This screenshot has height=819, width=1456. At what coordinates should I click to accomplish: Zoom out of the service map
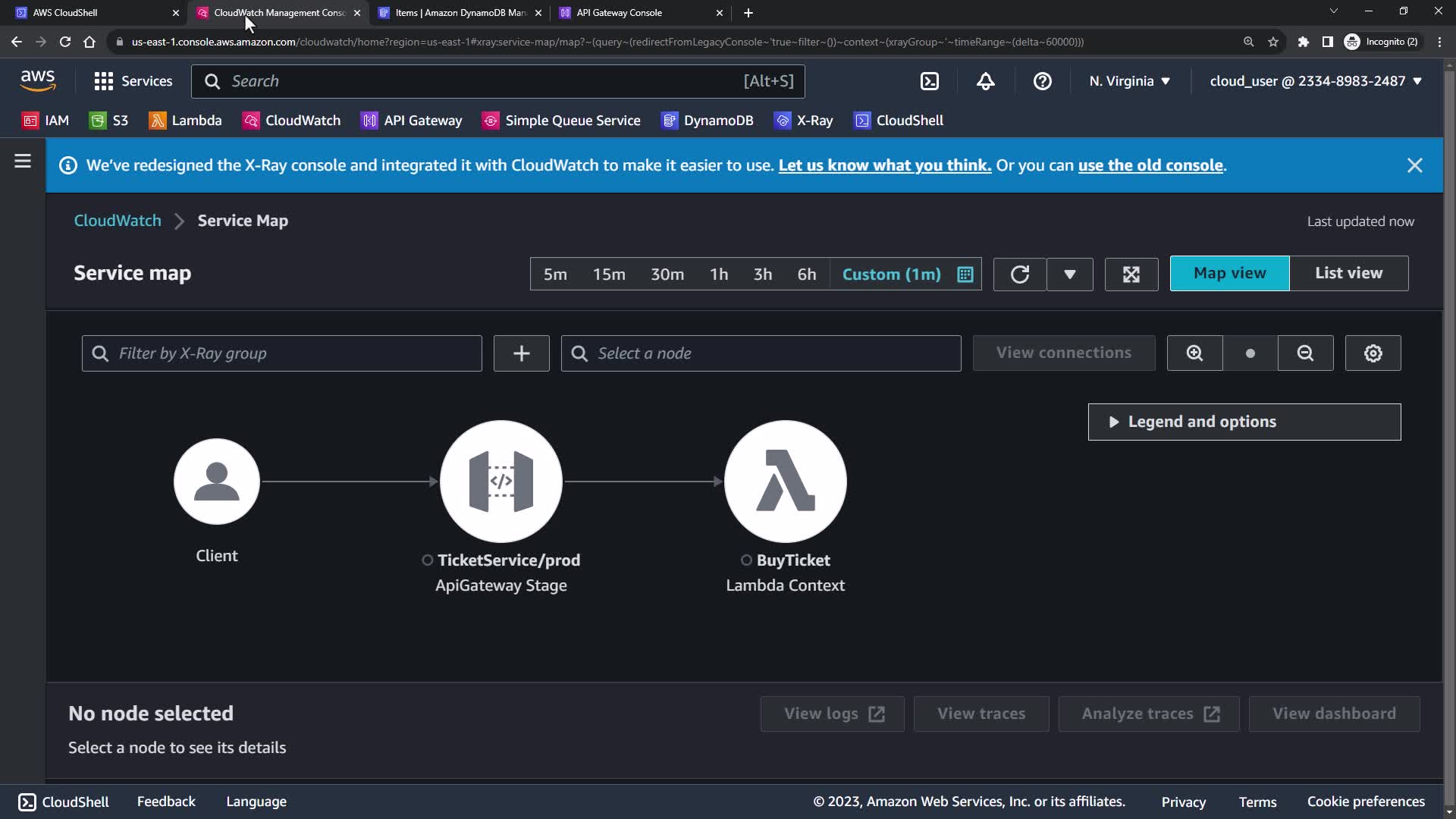(1305, 353)
